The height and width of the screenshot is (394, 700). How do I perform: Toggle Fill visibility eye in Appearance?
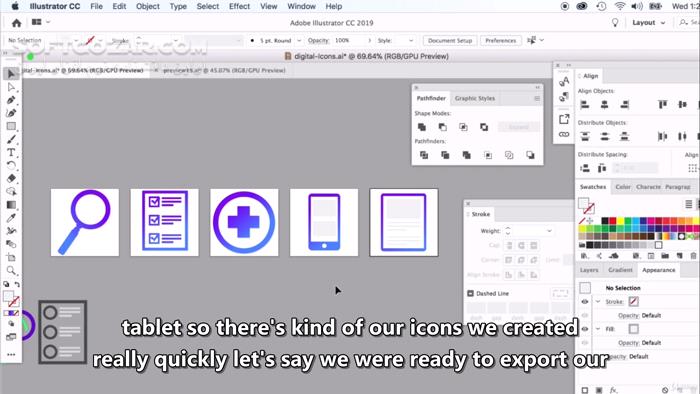pyautogui.click(x=585, y=329)
